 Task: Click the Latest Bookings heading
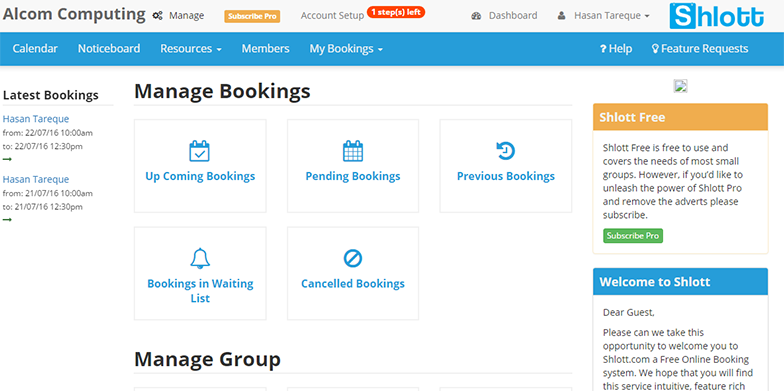[50, 96]
